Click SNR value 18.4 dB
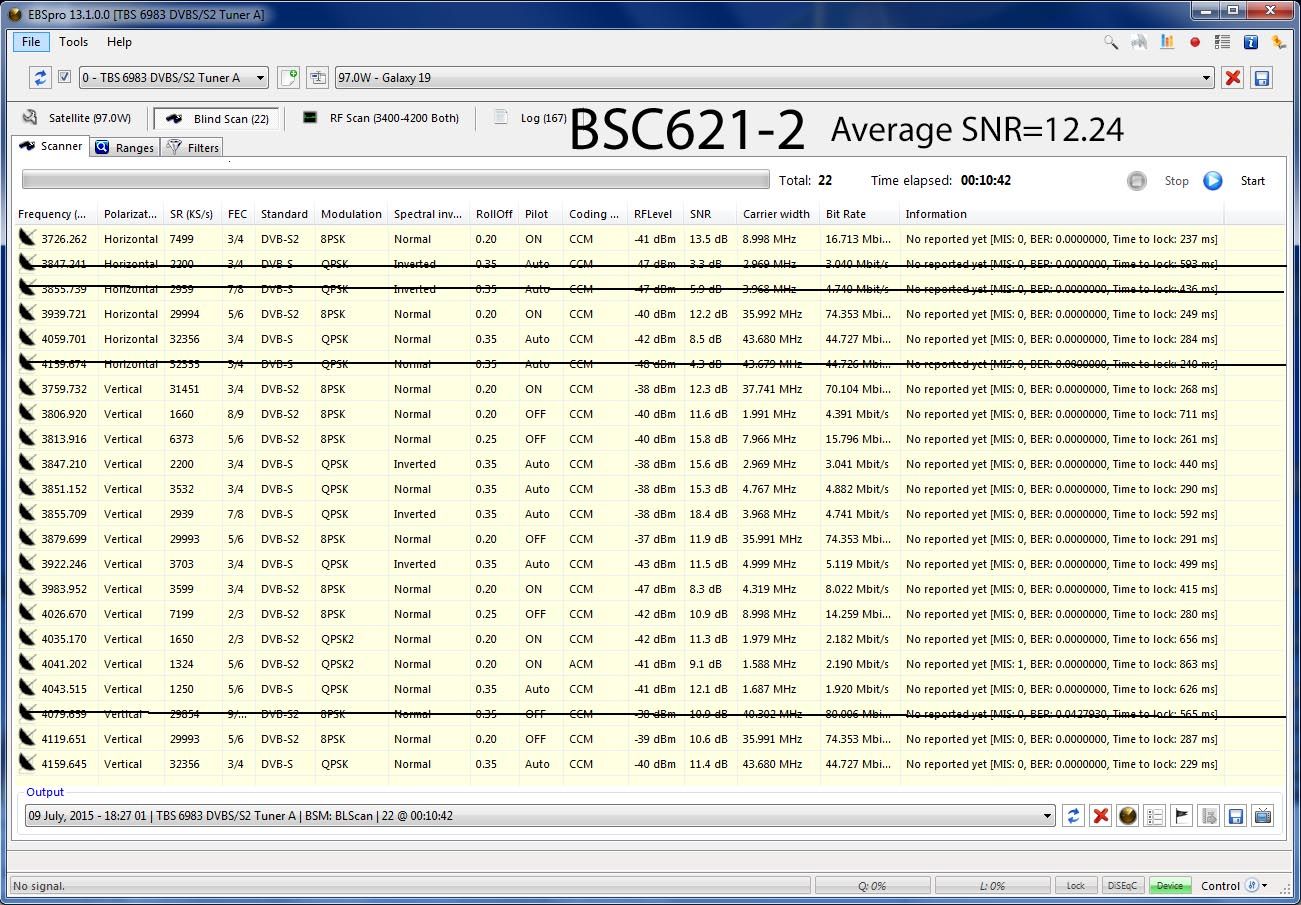1301x905 pixels. tap(709, 514)
